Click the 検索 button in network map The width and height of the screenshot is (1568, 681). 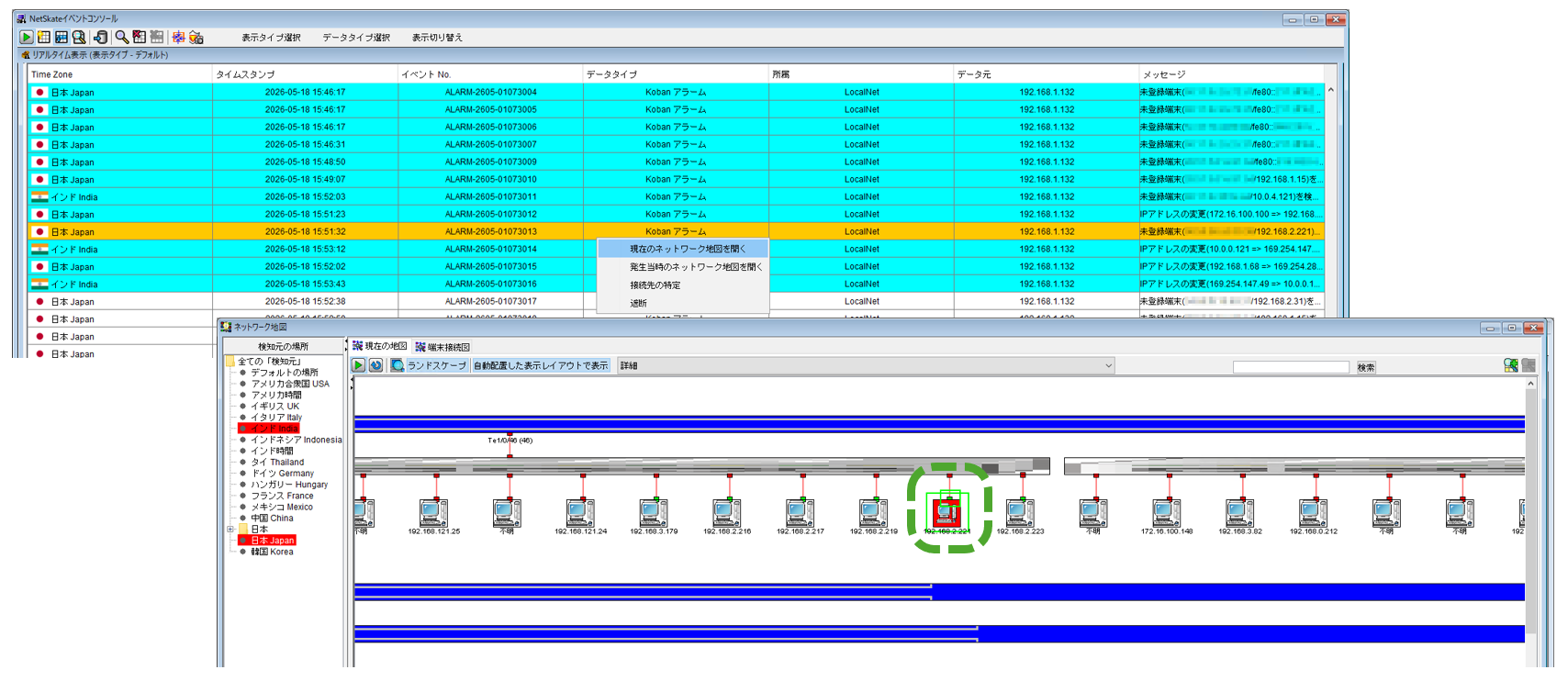click(x=1366, y=367)
